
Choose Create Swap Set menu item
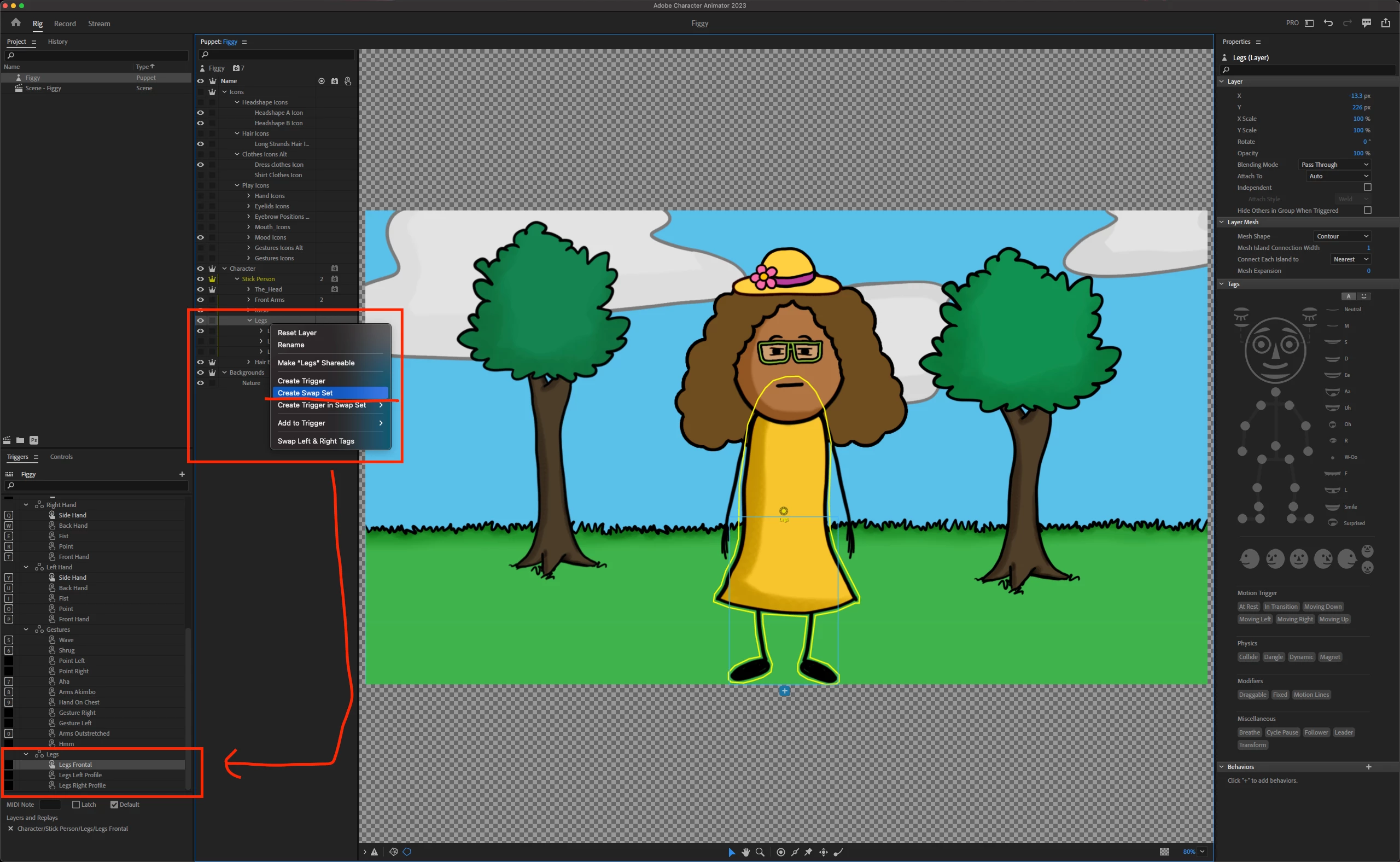click(305, 393)
